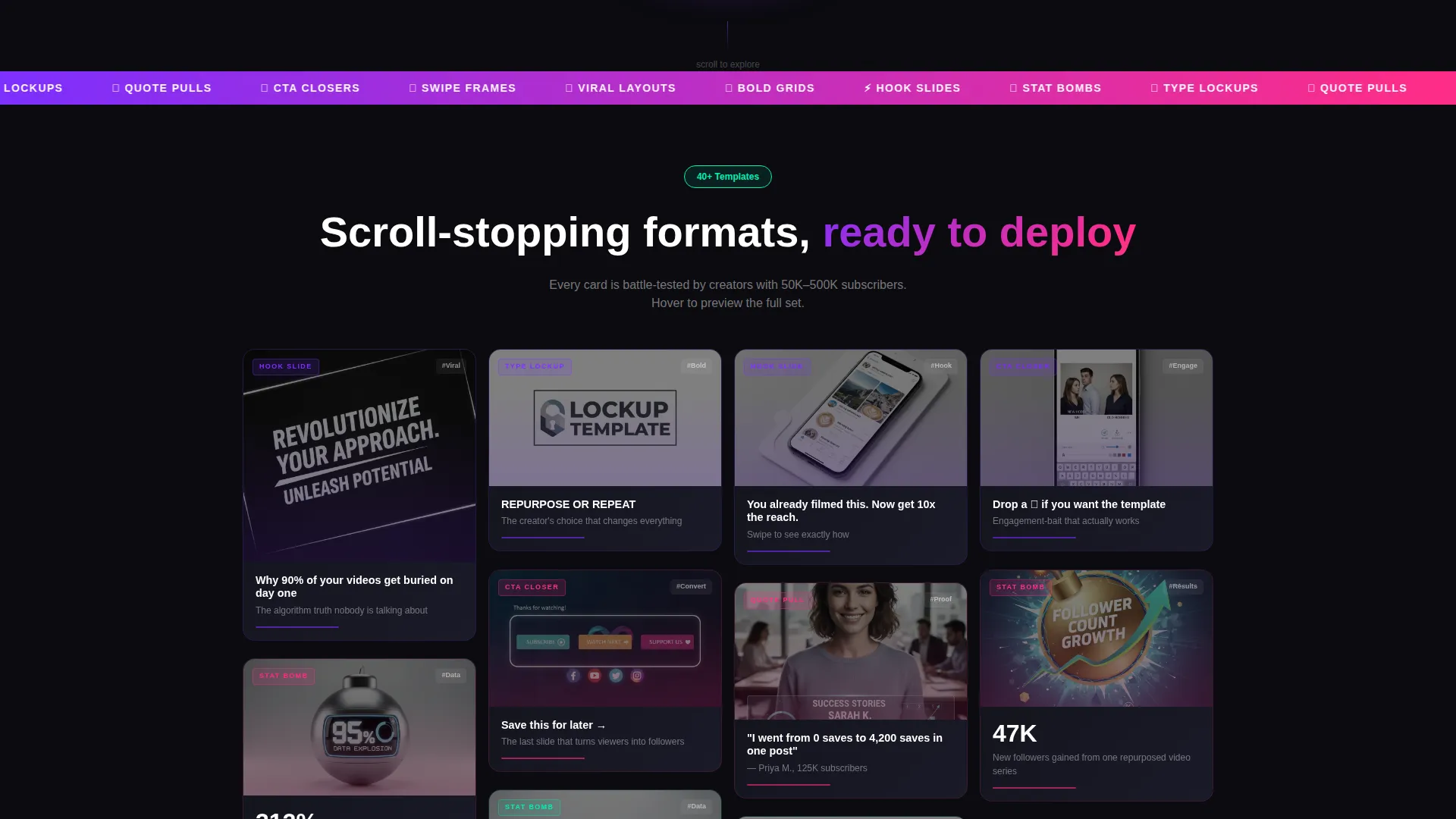Click the STAT BOMB badge on the 95% card

pos(284,676)
